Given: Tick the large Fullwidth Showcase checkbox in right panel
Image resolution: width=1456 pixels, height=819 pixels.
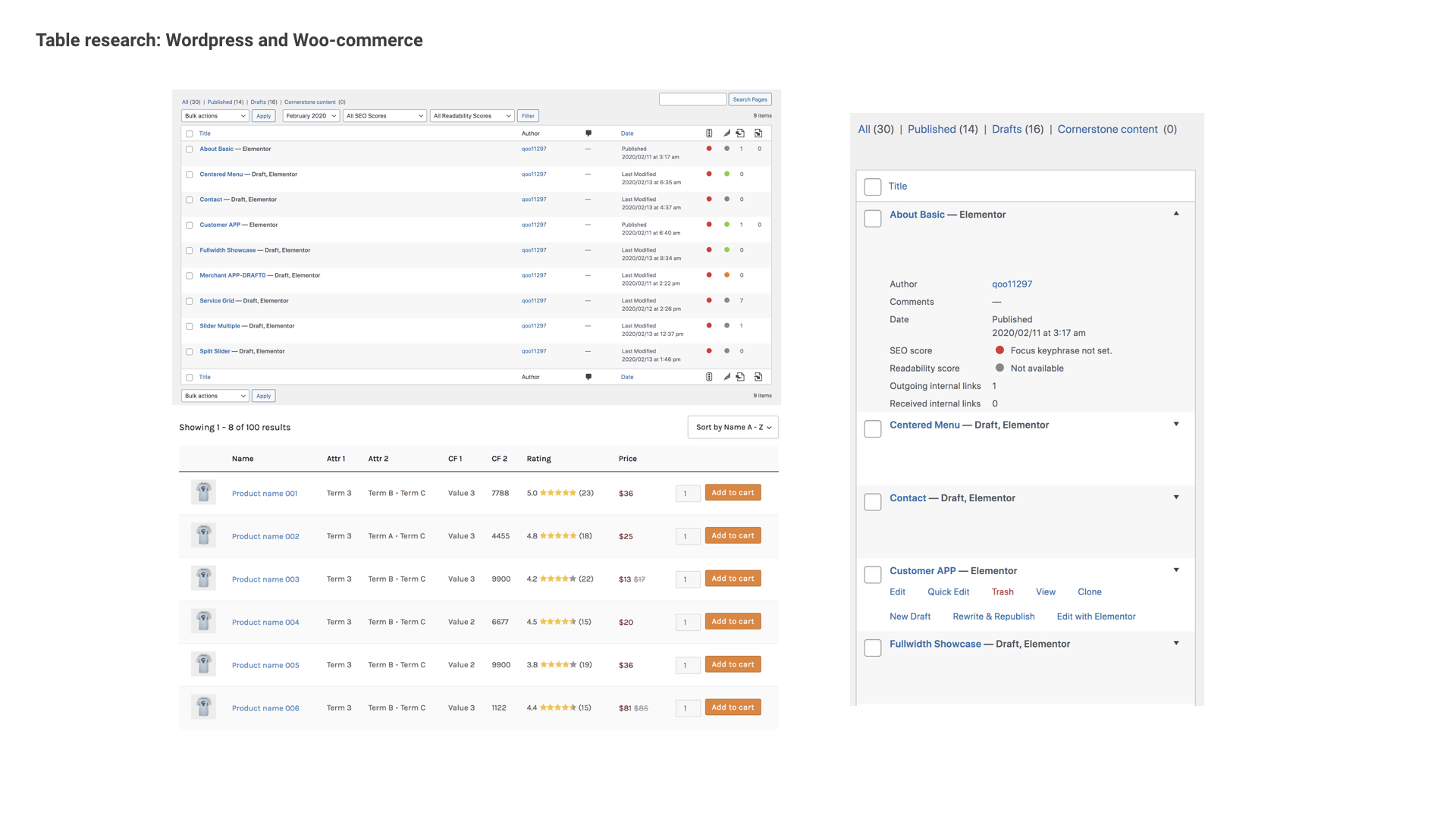Looking at the screenshot, I should coord(873,648).
